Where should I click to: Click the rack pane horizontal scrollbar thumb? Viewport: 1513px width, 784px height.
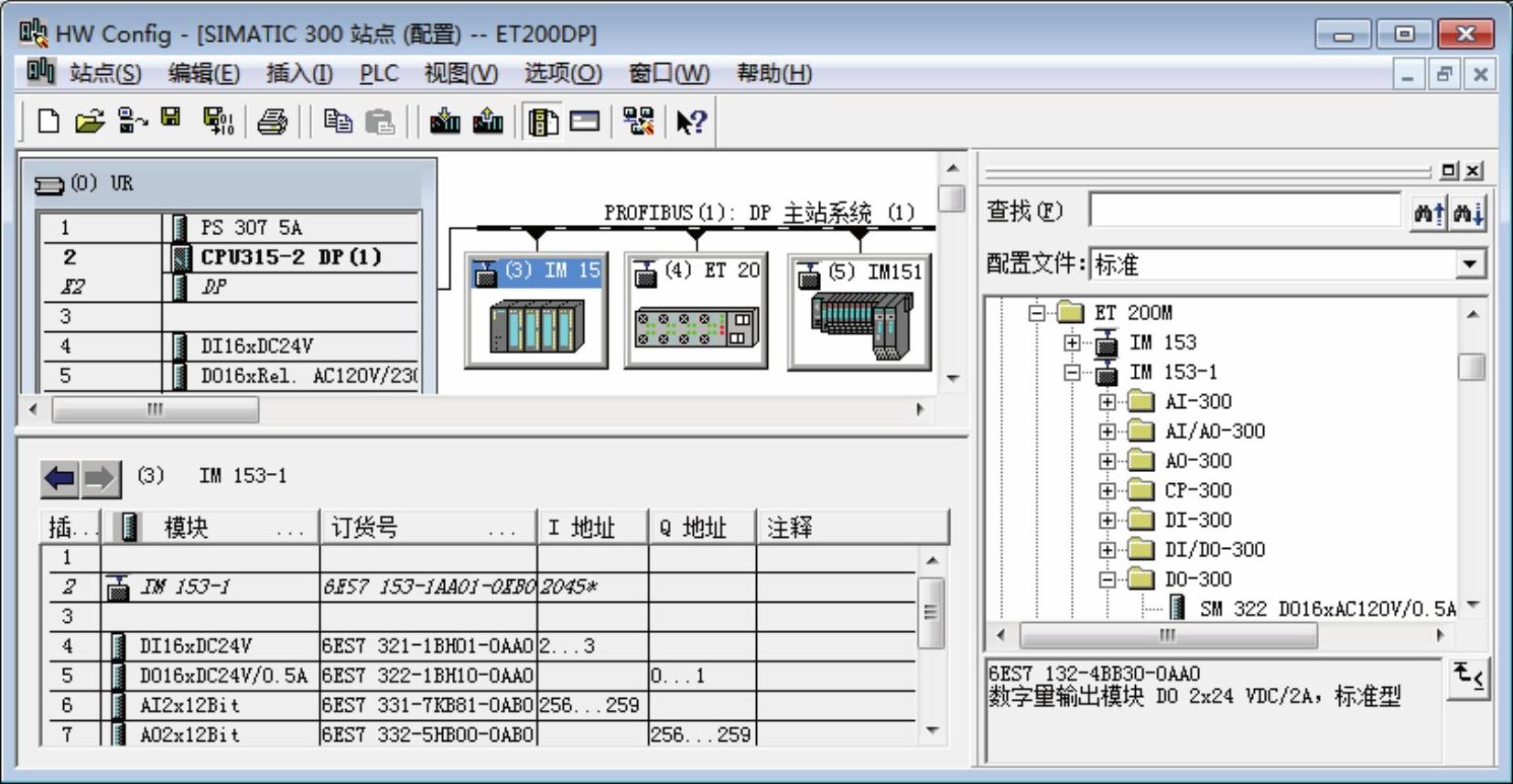pos(156,409)
